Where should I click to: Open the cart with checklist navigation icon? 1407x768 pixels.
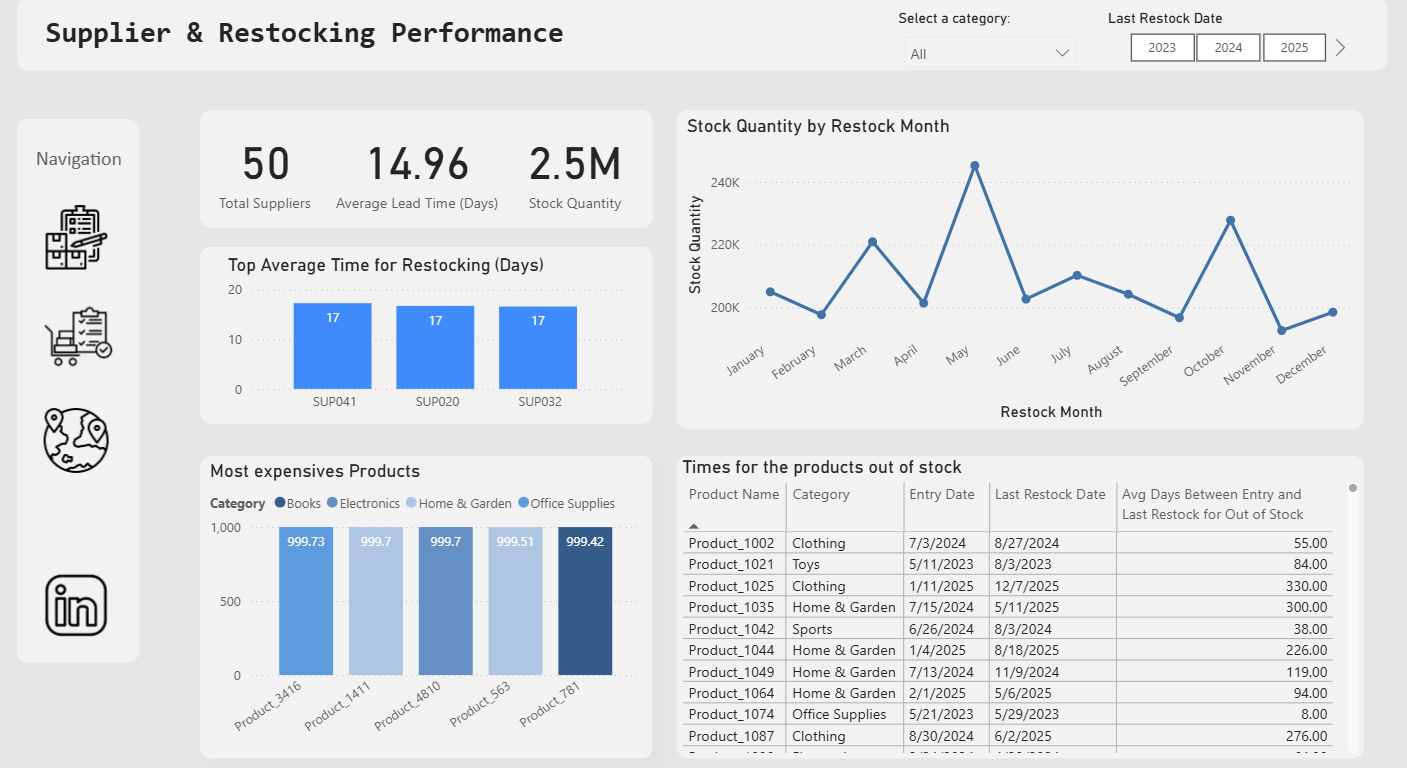point(77,337)
